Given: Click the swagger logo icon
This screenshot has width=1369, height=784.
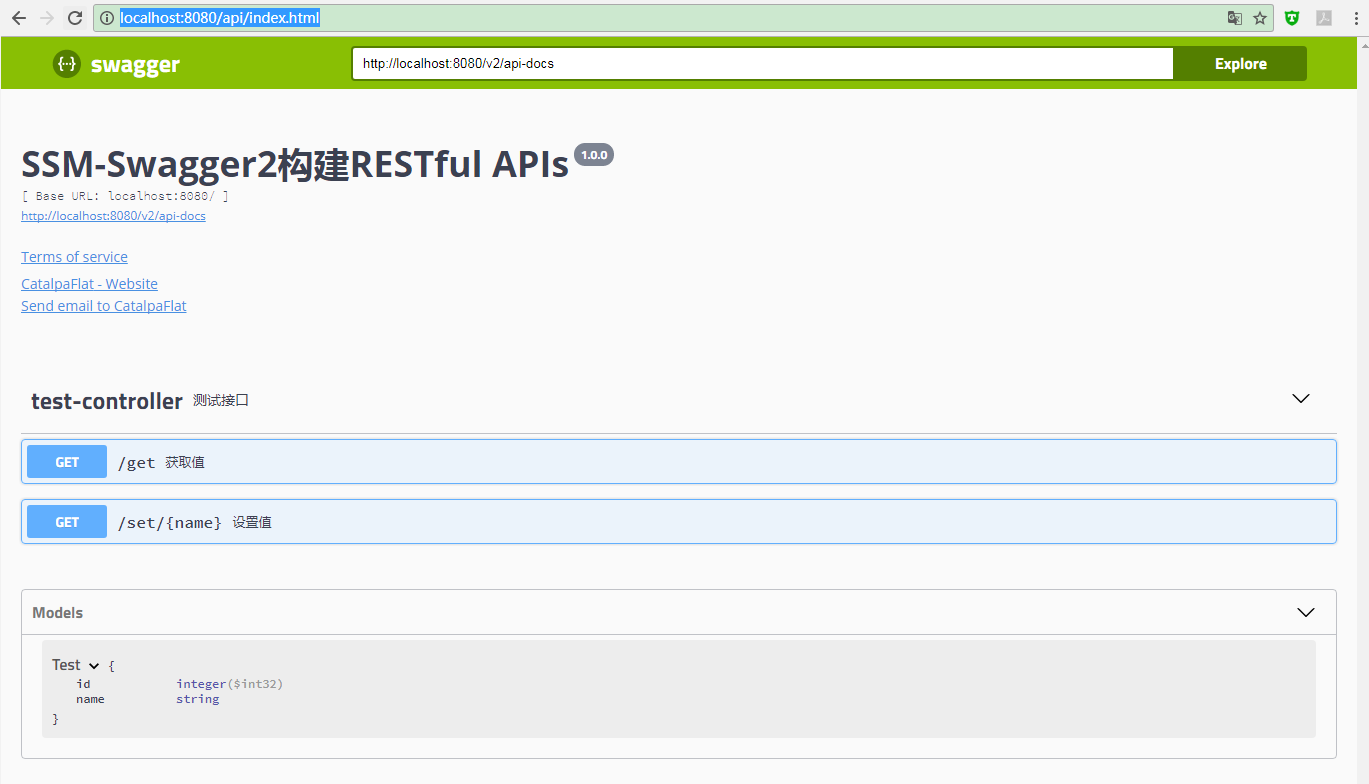Looking at the screenshot, I should pyautogui.click(x=66, y=64).
